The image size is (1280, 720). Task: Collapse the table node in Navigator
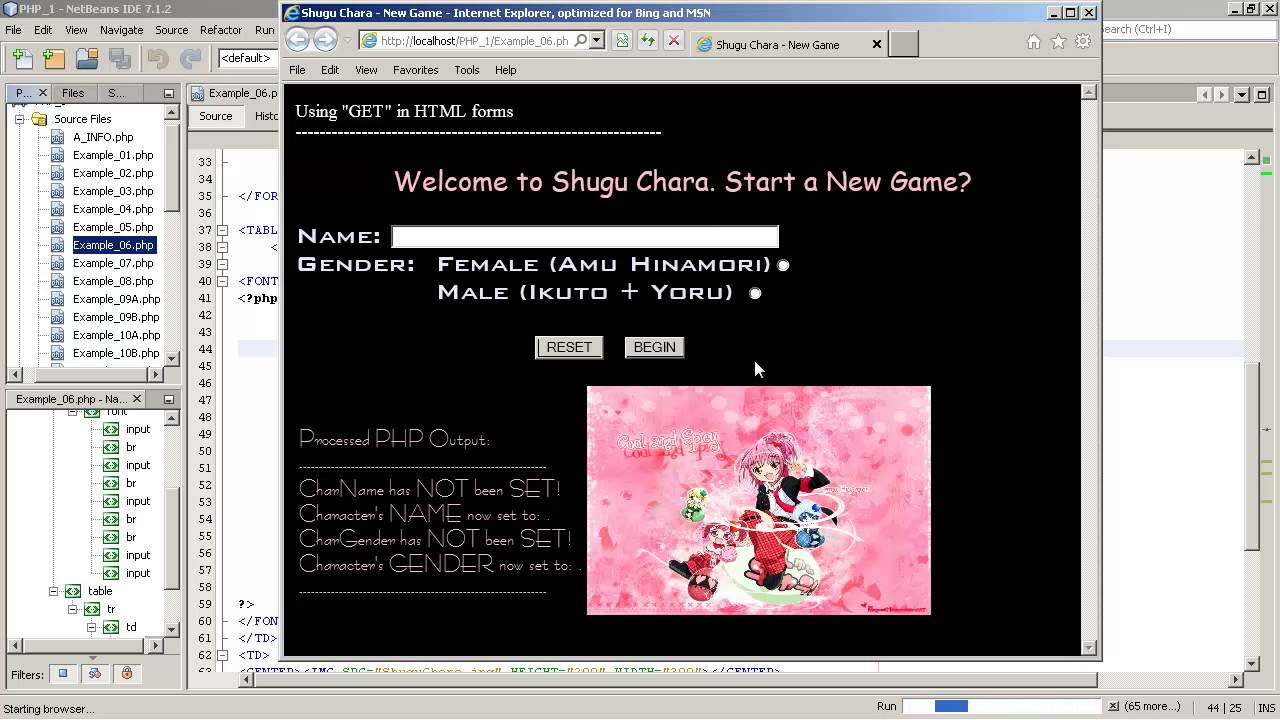(53, 591)
